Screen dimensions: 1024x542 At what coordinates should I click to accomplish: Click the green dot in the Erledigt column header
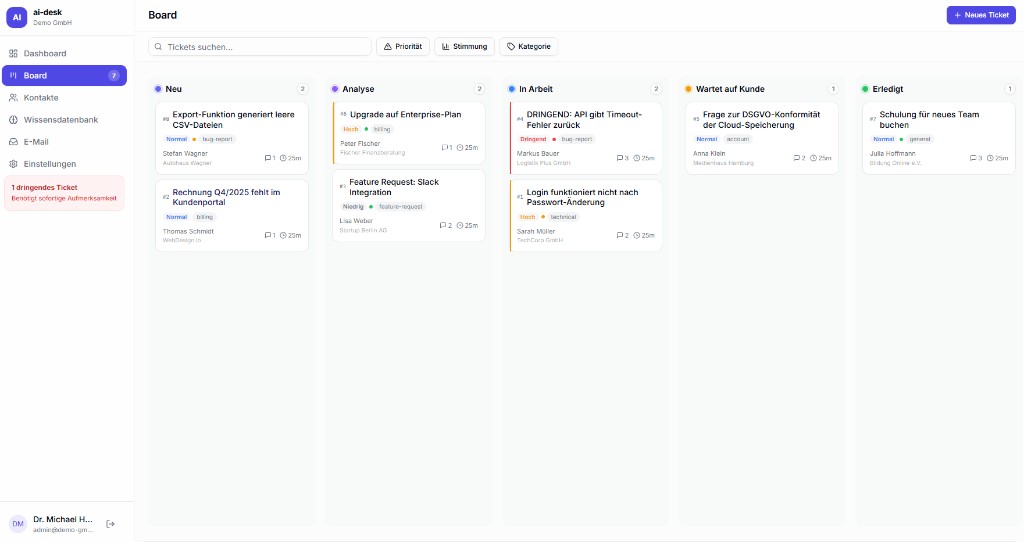[865, 89]
